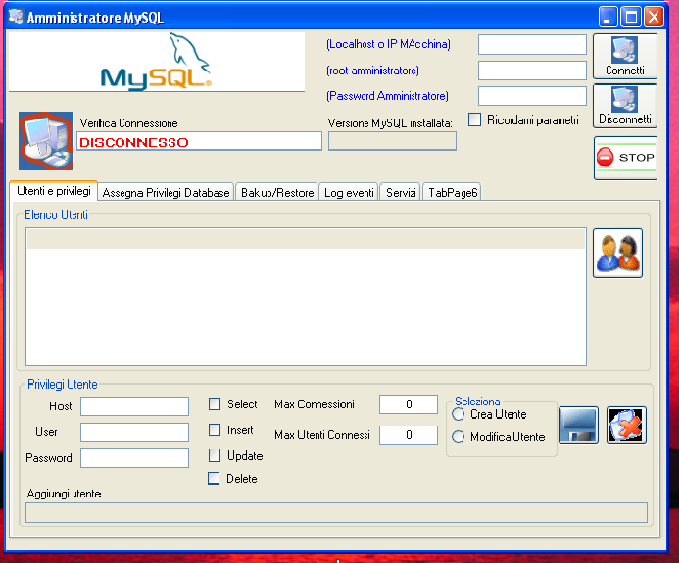This screenshot has width=679, height=563.
Task: Click the Password field in Privilegi Utente
Action: pyautogui.click(x=134, y=458)
